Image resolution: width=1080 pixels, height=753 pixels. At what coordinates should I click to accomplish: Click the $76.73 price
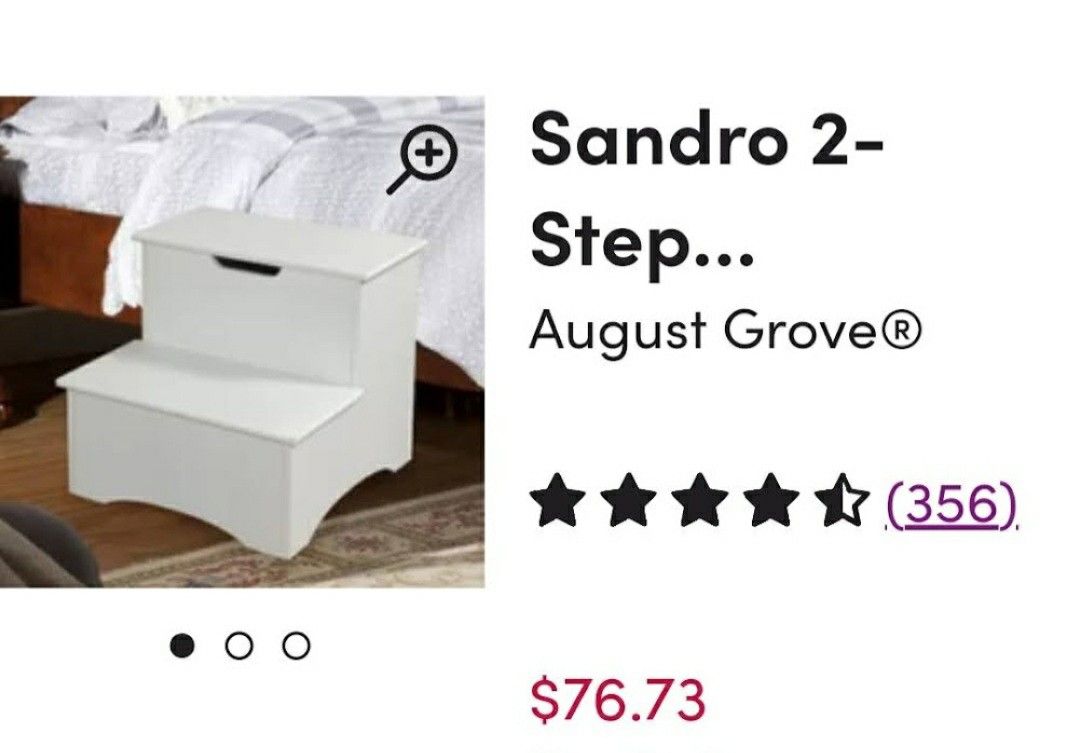618,700
